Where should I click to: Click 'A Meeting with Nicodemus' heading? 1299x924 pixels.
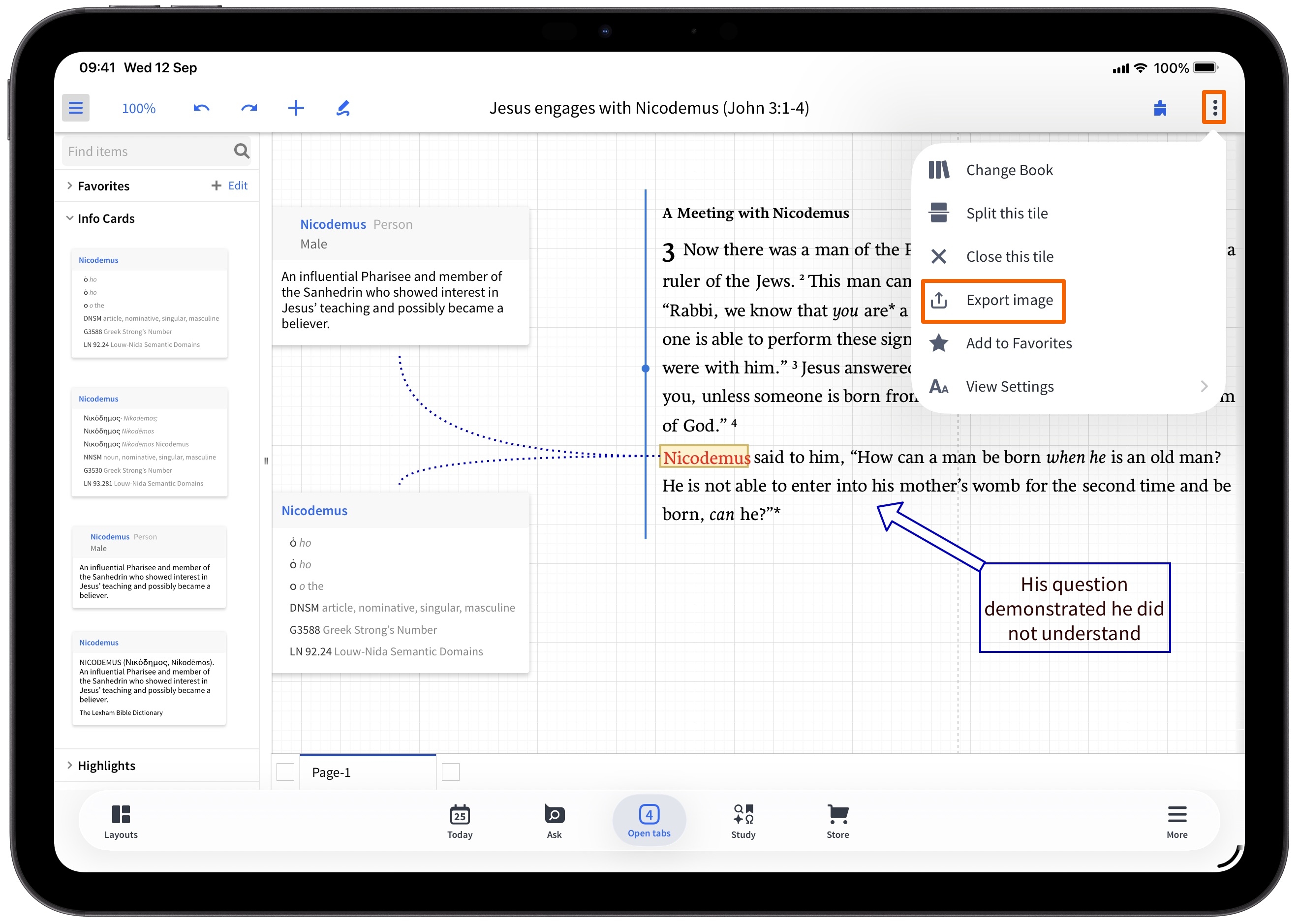click(756, 213)
